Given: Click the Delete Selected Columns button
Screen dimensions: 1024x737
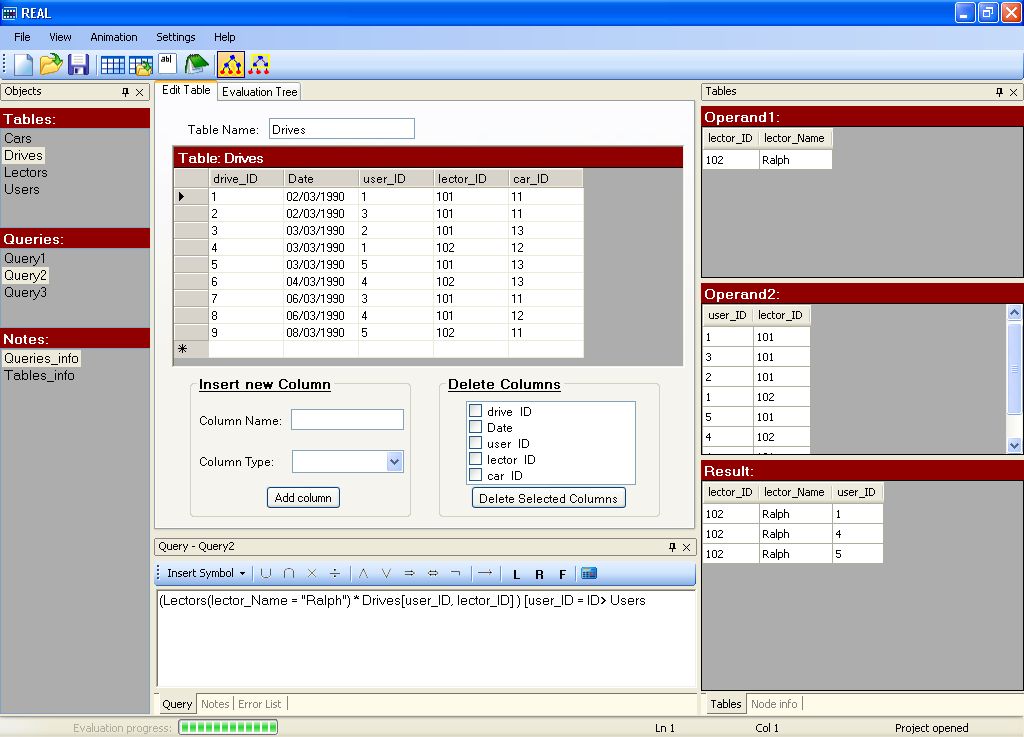Looking at the screenshot, I should tap(549, 498).
